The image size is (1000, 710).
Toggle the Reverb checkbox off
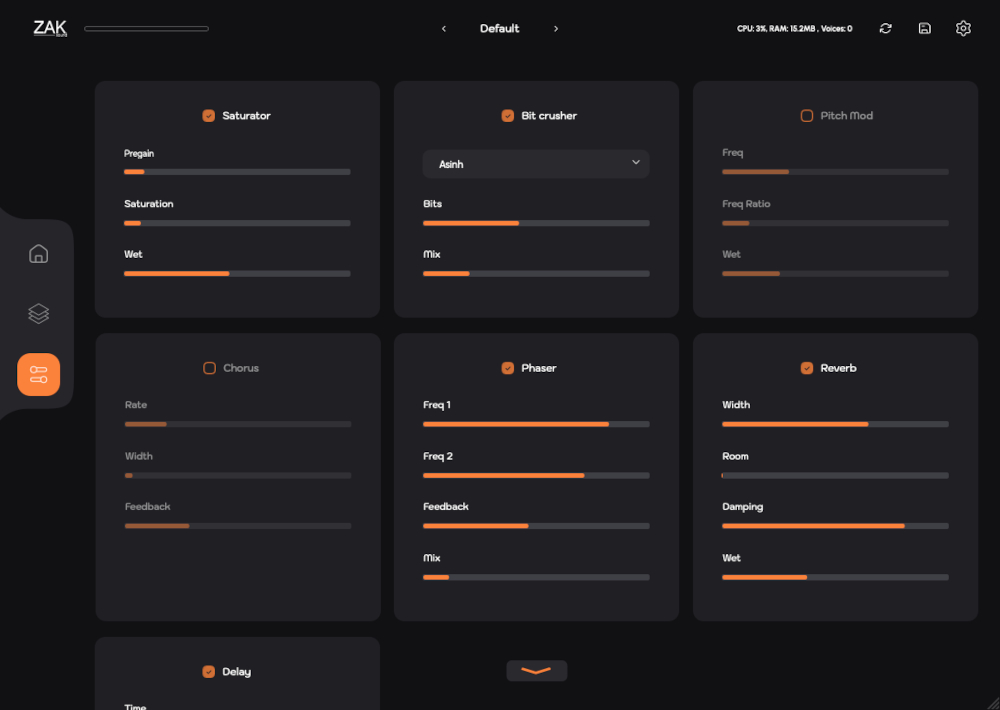point(807,368)
